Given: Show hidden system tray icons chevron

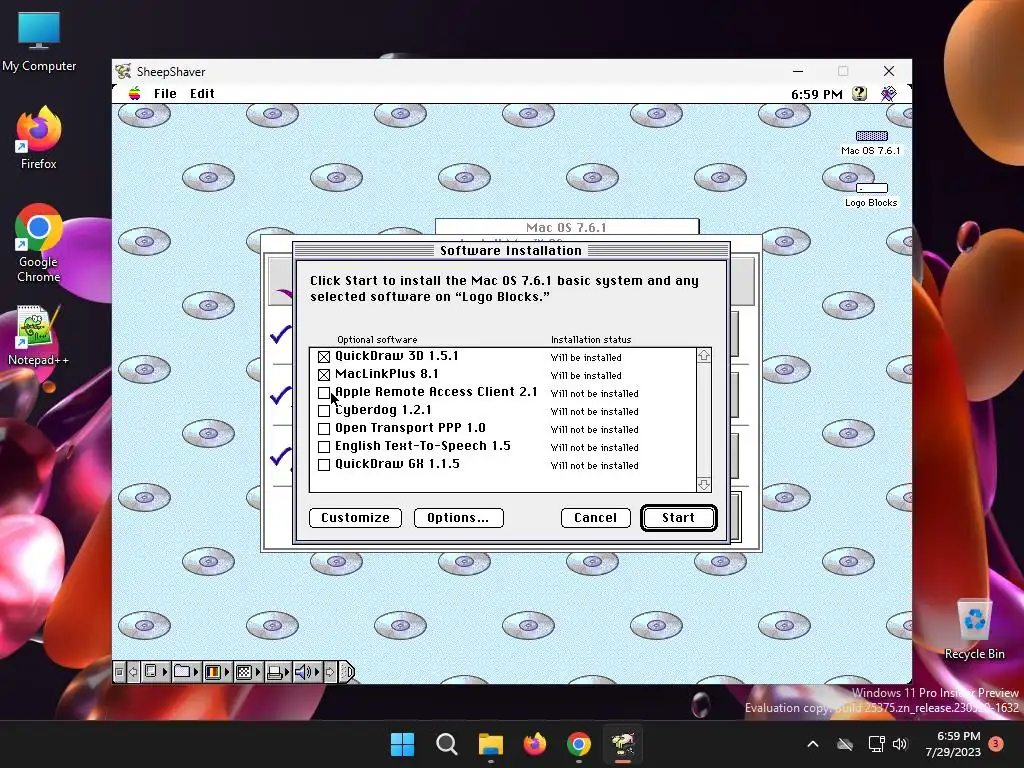Looking at the screenshot, I should pyautogui.click(x=813, y=744).
